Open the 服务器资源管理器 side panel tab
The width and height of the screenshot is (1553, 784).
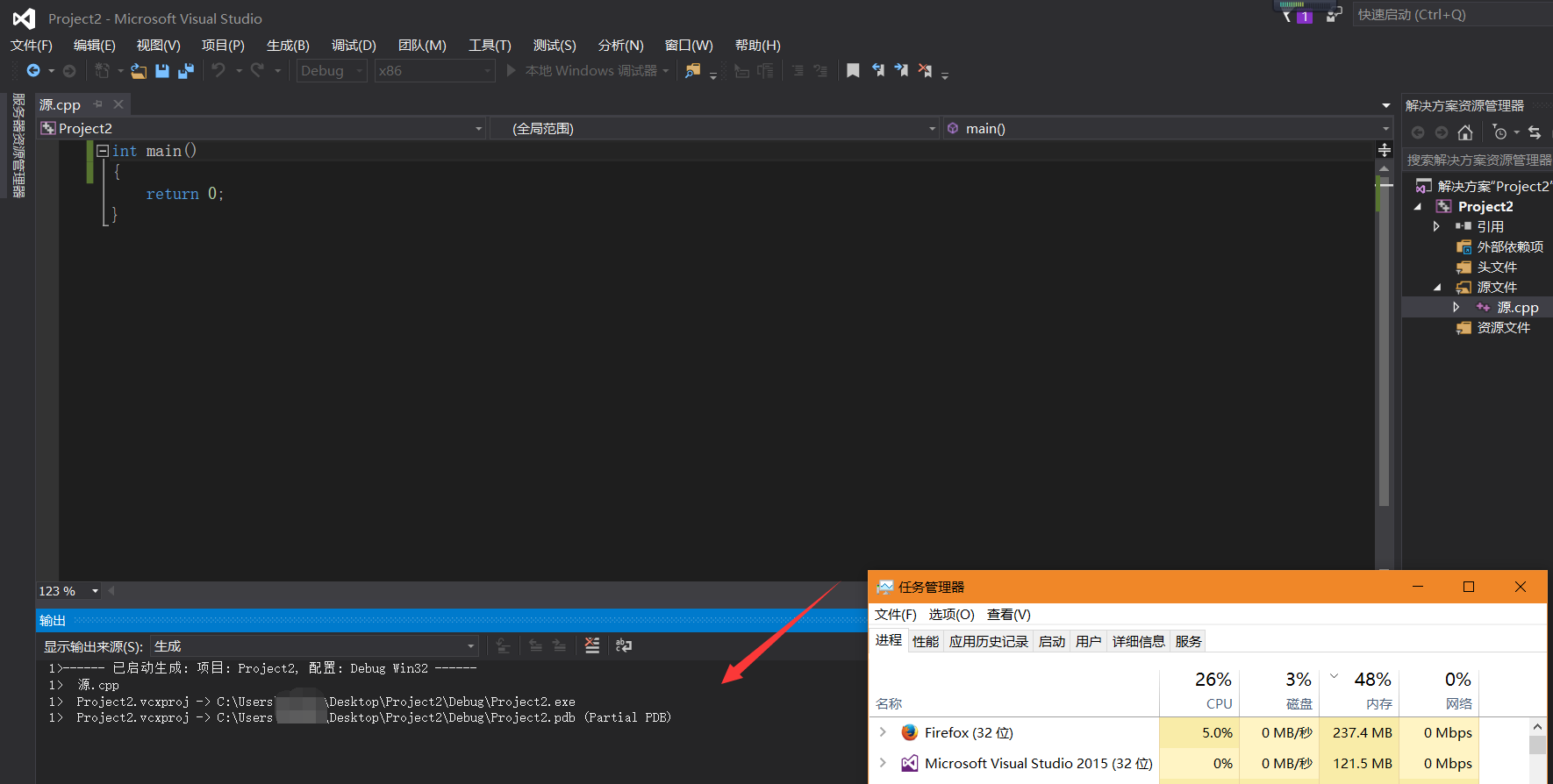pyautogui.click(x=18, y=145)
